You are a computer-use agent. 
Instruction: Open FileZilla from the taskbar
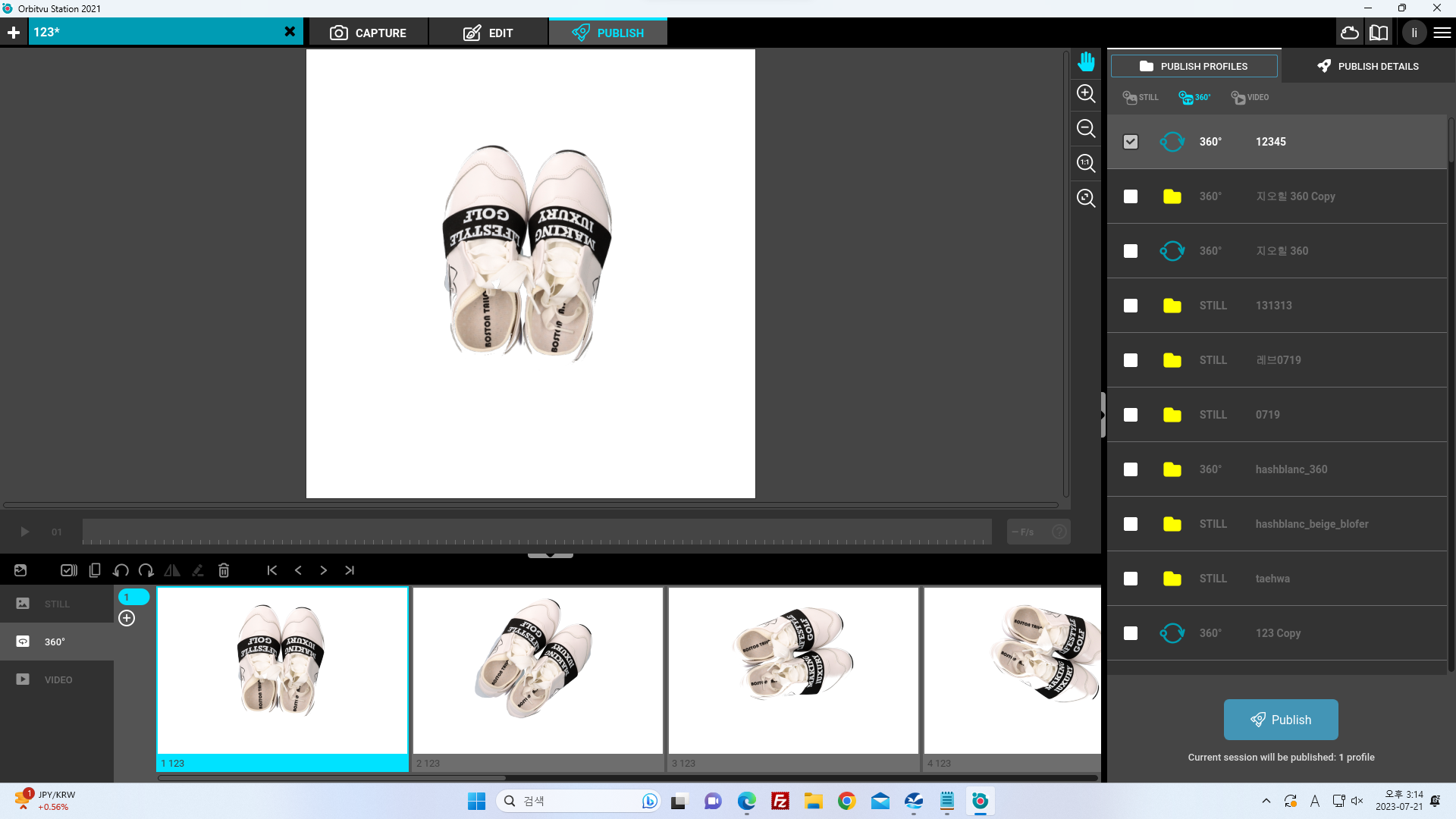(x=780, y=801)
